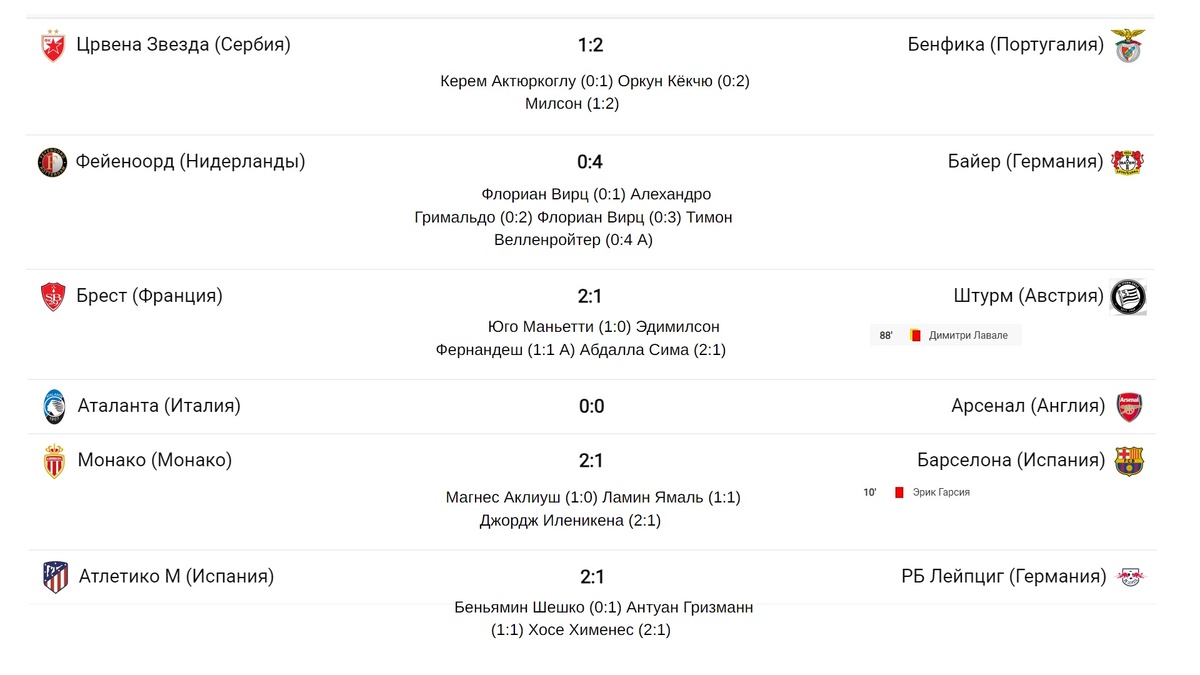Click Eric Garcia red card icon
The height and width of the screenshot is (675, 1200).
tap(899, 492)
